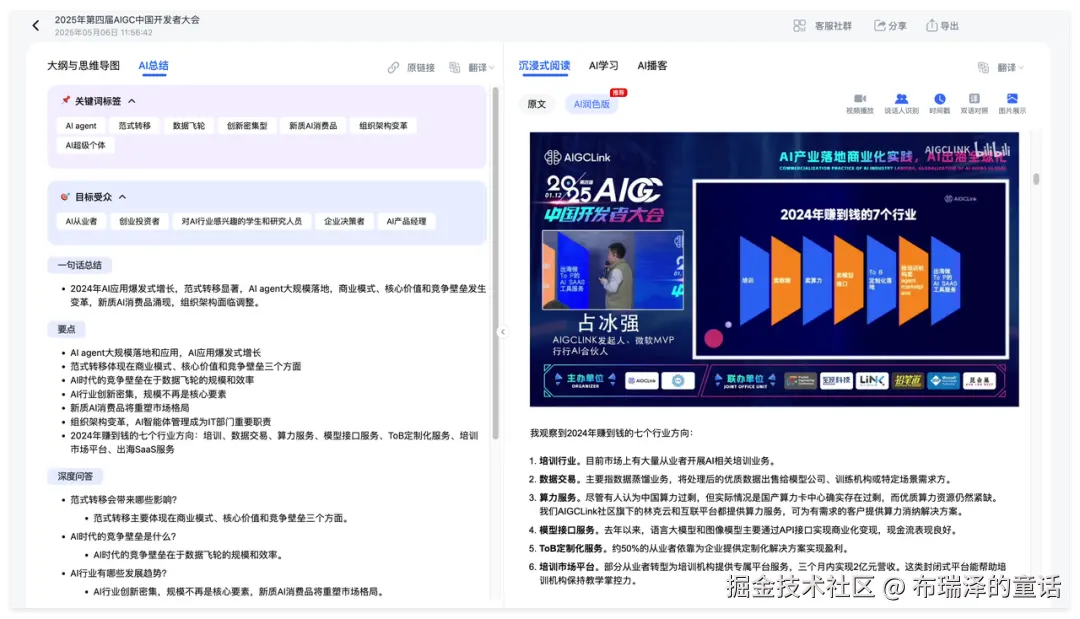Switch to the AI学习 tab
The height and width of the screenshot is (619, 1080).
tap(603, 65)
